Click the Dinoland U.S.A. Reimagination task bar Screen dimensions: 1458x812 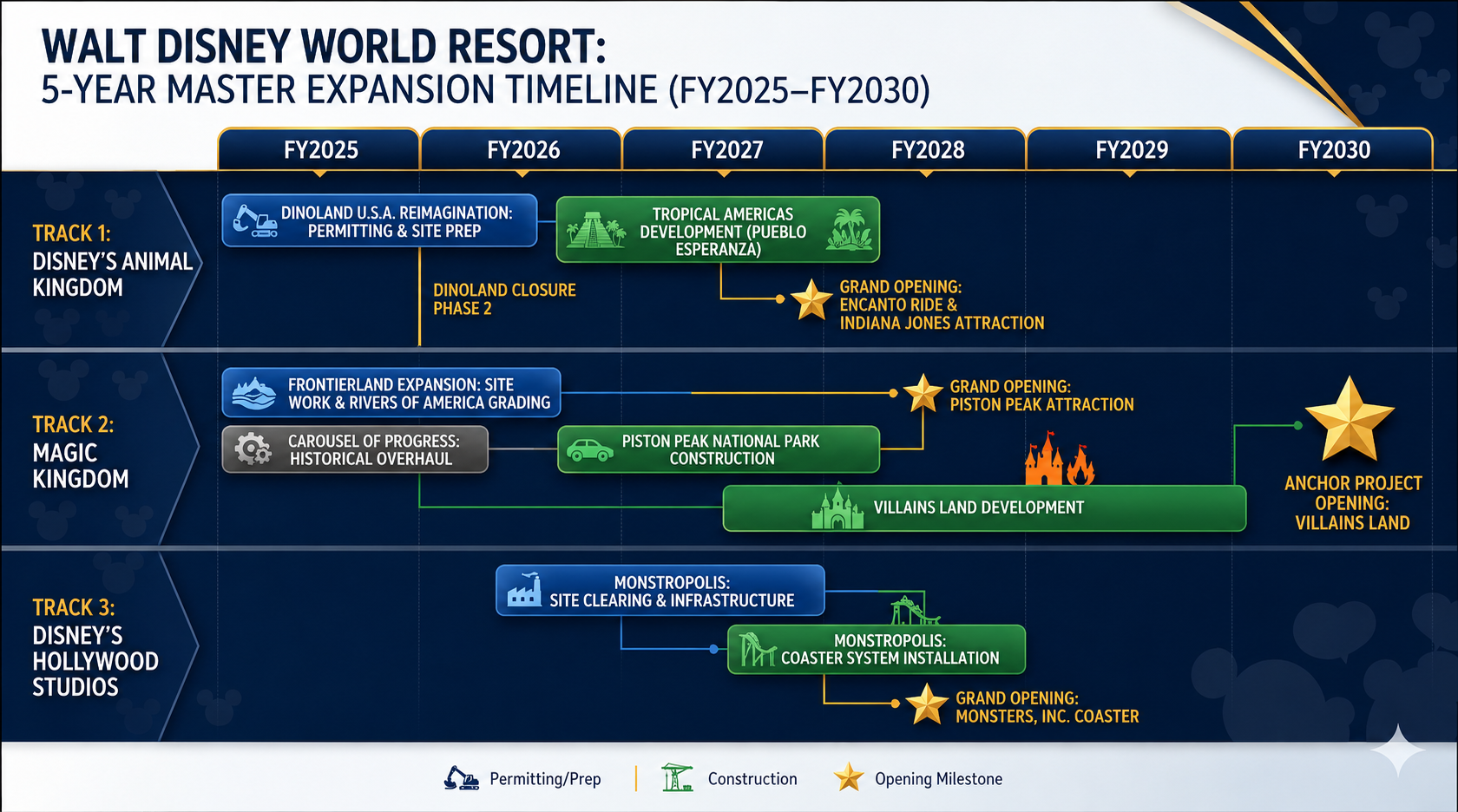(380, 221)
